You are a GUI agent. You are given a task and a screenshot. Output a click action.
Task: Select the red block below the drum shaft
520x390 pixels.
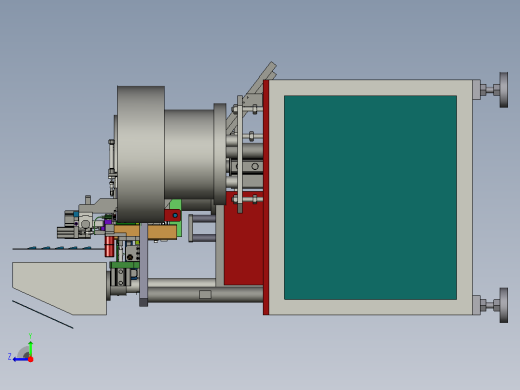244,238
